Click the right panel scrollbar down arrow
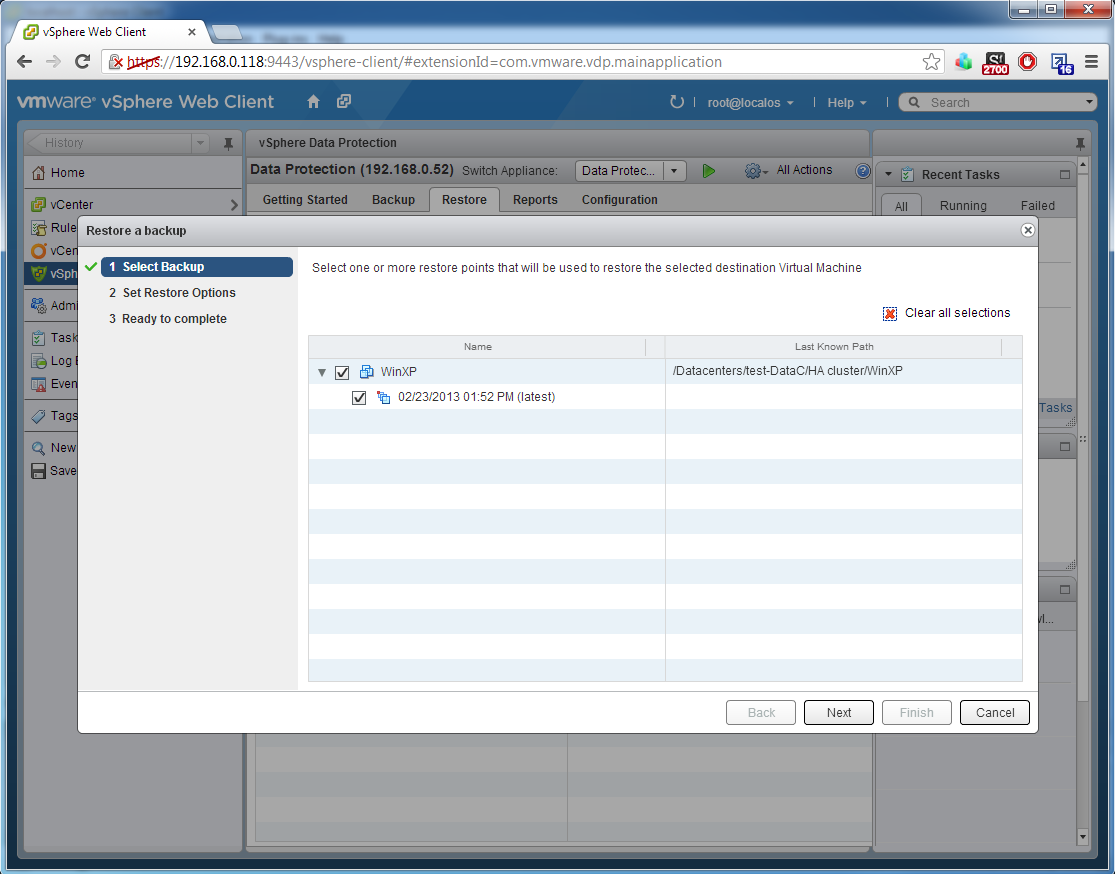1115x874 pixels. [x=1082, y=837]
